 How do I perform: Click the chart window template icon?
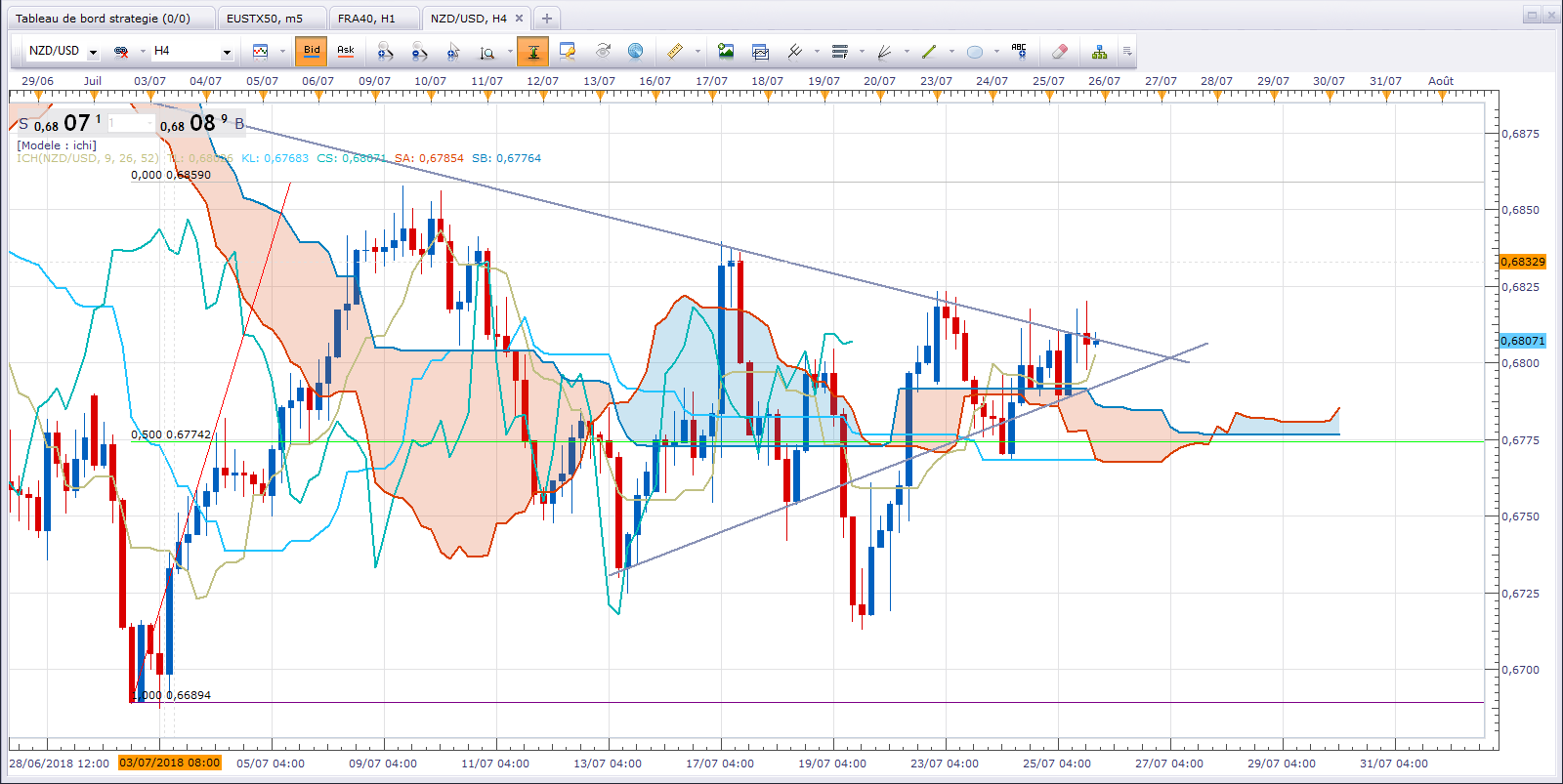point(761,51)
